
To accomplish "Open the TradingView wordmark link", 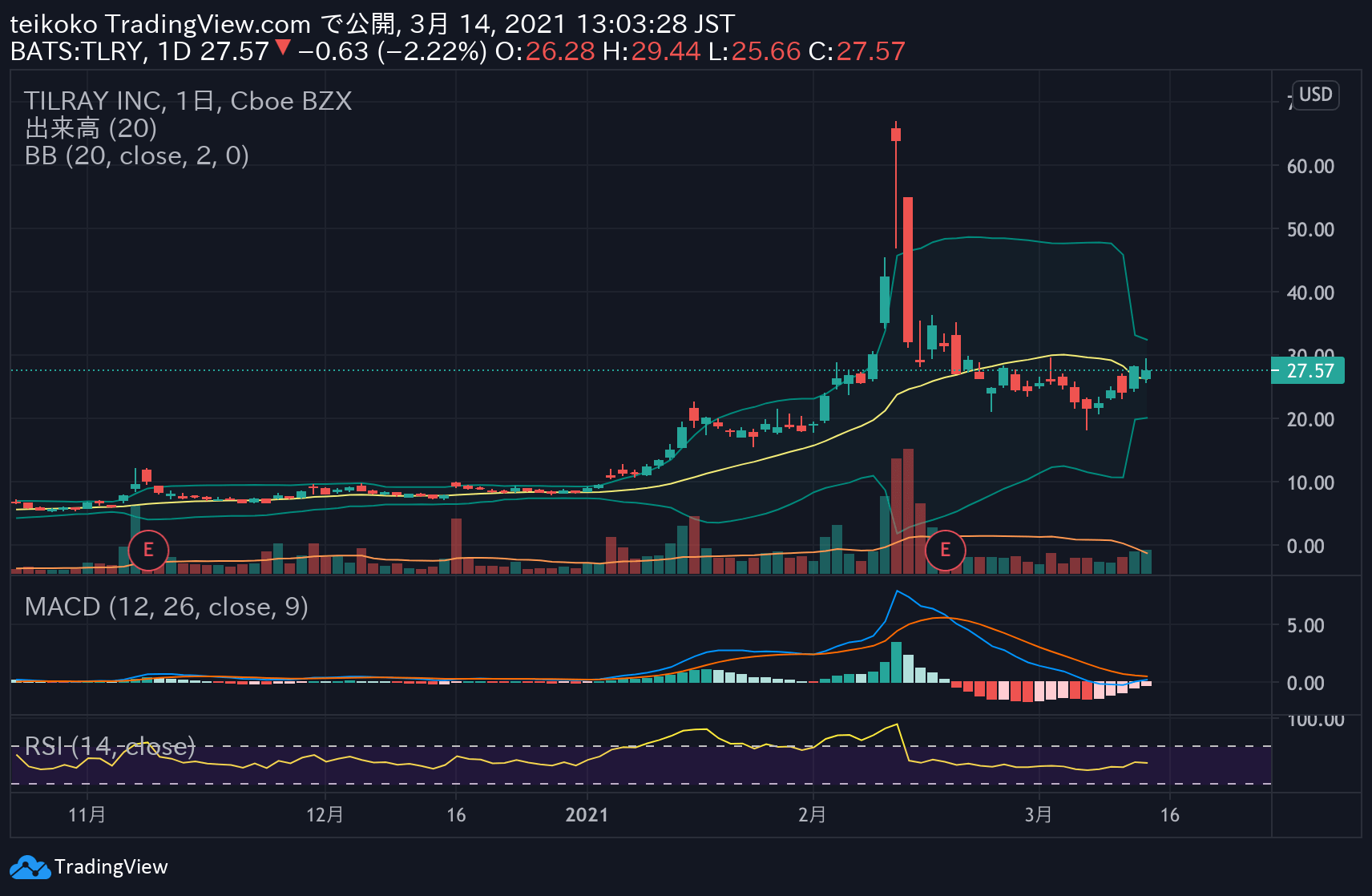I will [x=111, y=867].
